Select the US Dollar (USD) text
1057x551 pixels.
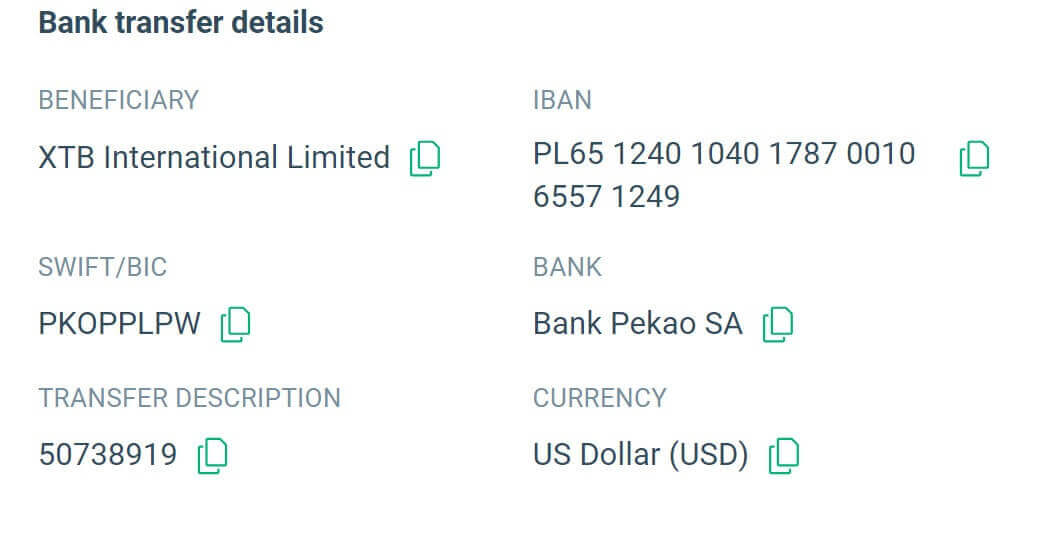coord(641,456)
